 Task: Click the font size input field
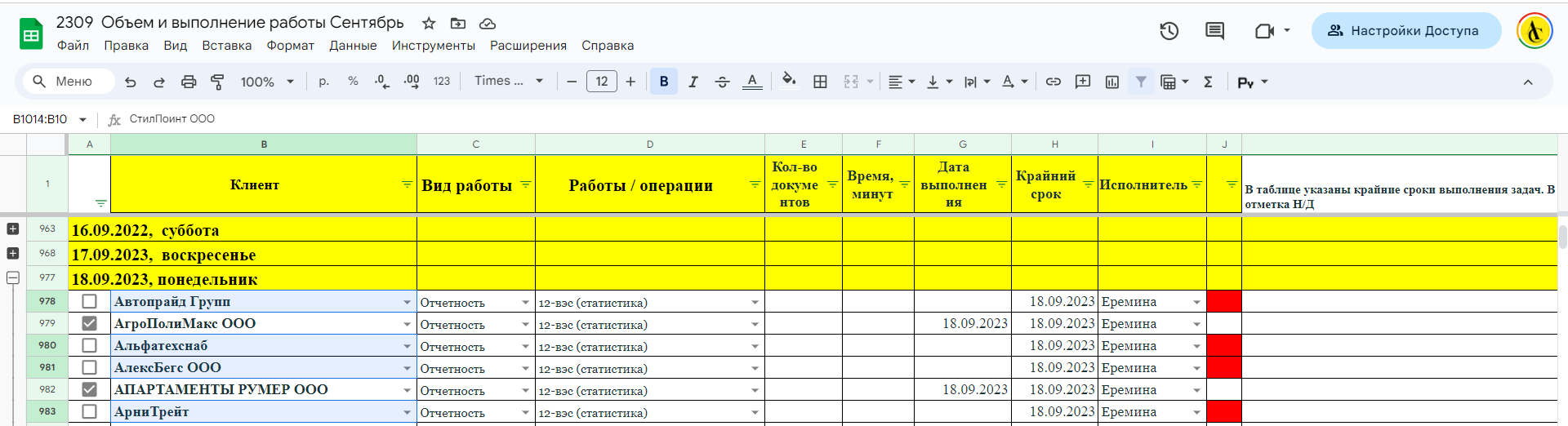coord(602,82)
